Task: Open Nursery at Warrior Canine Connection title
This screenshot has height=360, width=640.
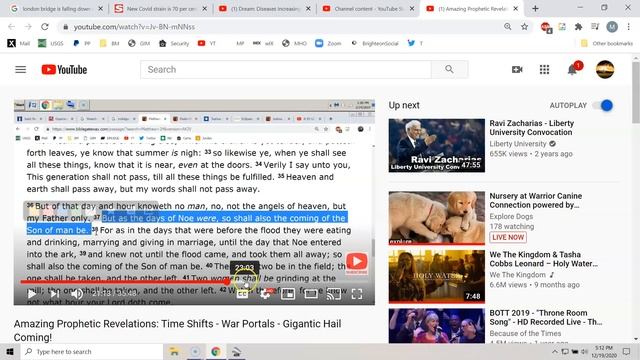Action: click(535, 200)
